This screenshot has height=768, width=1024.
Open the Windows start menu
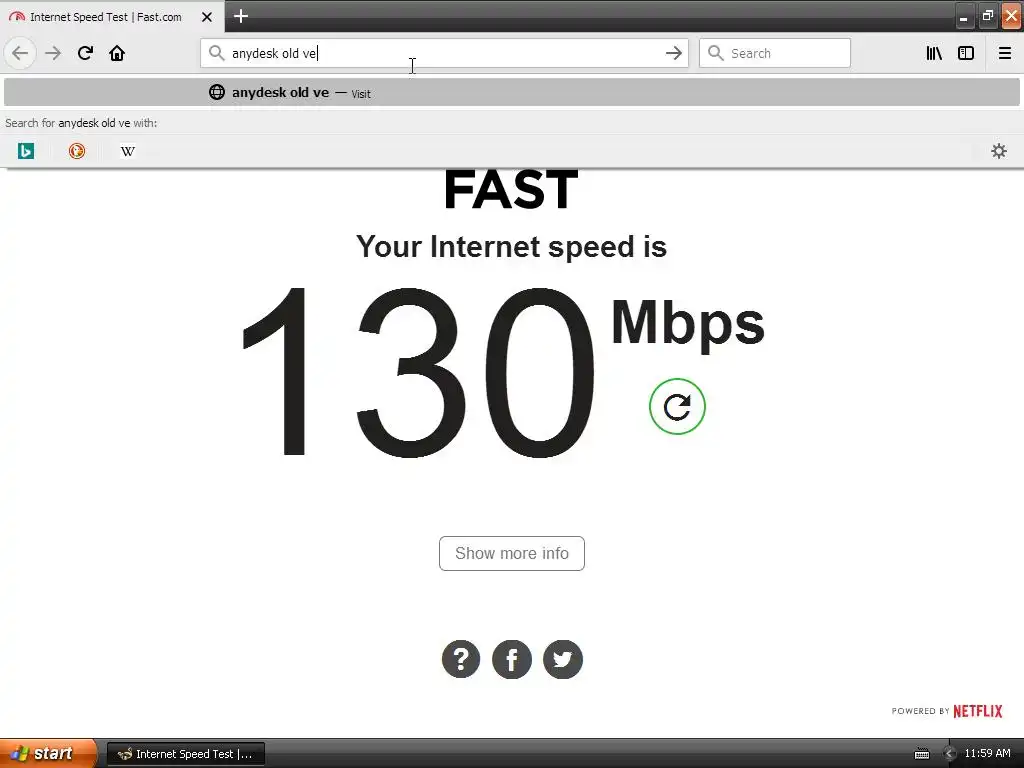click(48, 753)
